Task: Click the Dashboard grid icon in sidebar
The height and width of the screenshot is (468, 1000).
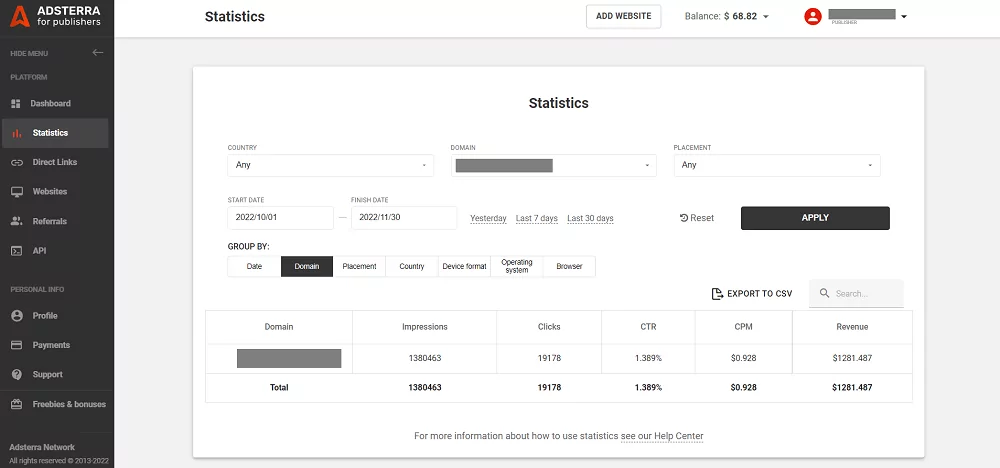Action: [x=16, y=104]
